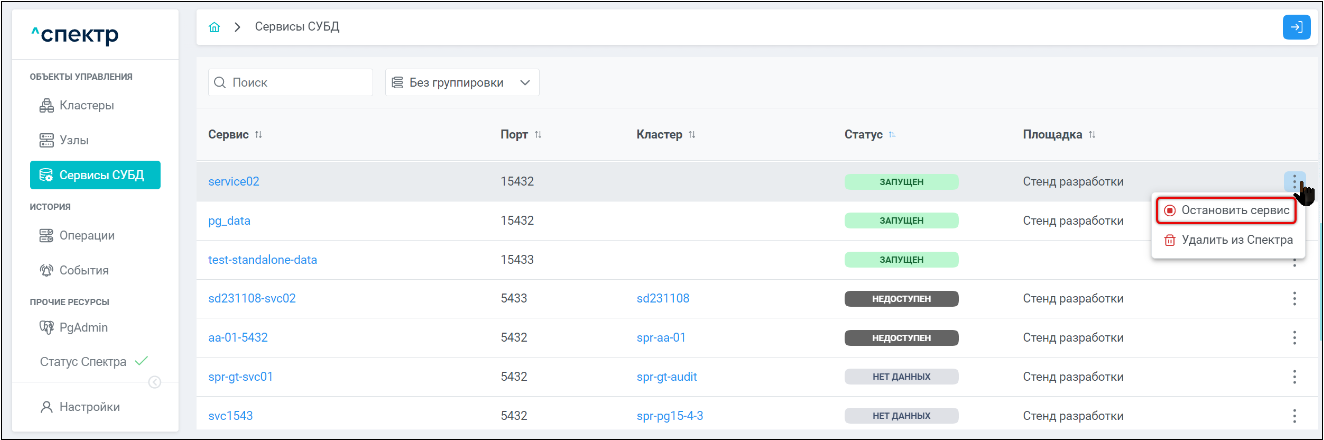The image size is (1324, 440).
Task: Go to Операции in the sidebar
Action: [86, 235]
